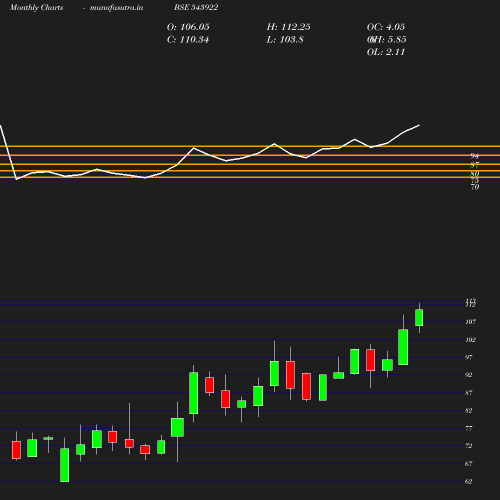Click the 82 price axis label
The image size is (500, 500).
[x=469, y=410]
